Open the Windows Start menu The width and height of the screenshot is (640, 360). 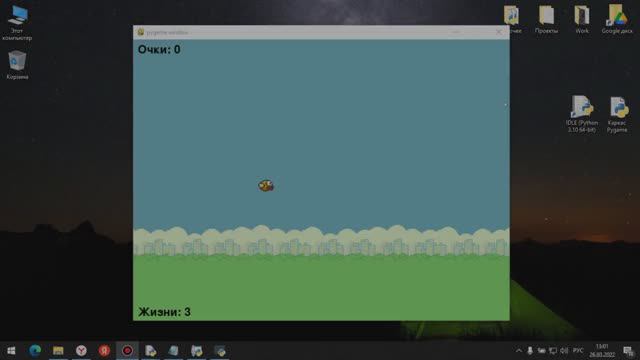click(11, 351)
